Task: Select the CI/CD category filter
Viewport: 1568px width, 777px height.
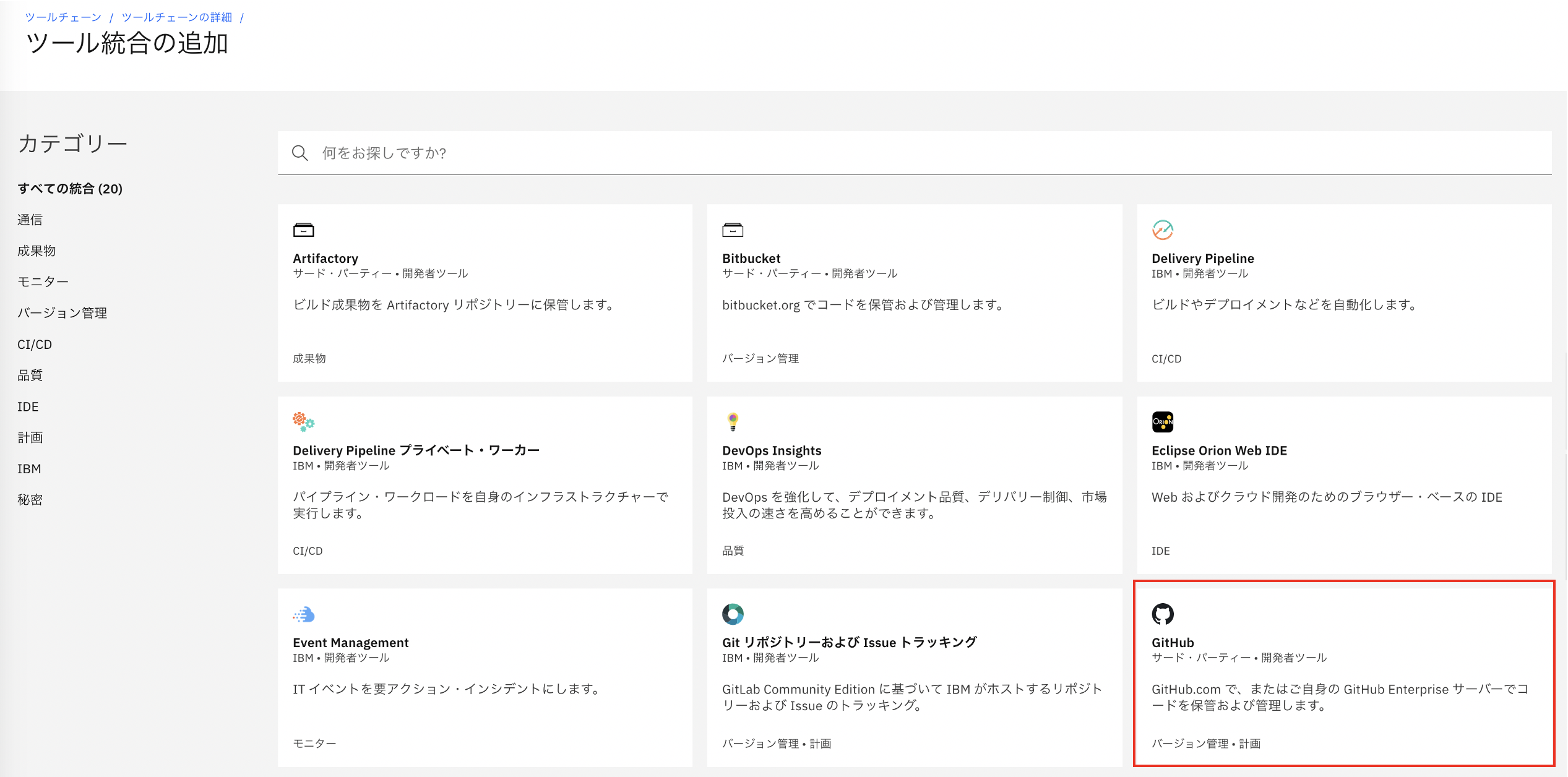Action: [35, 345]
